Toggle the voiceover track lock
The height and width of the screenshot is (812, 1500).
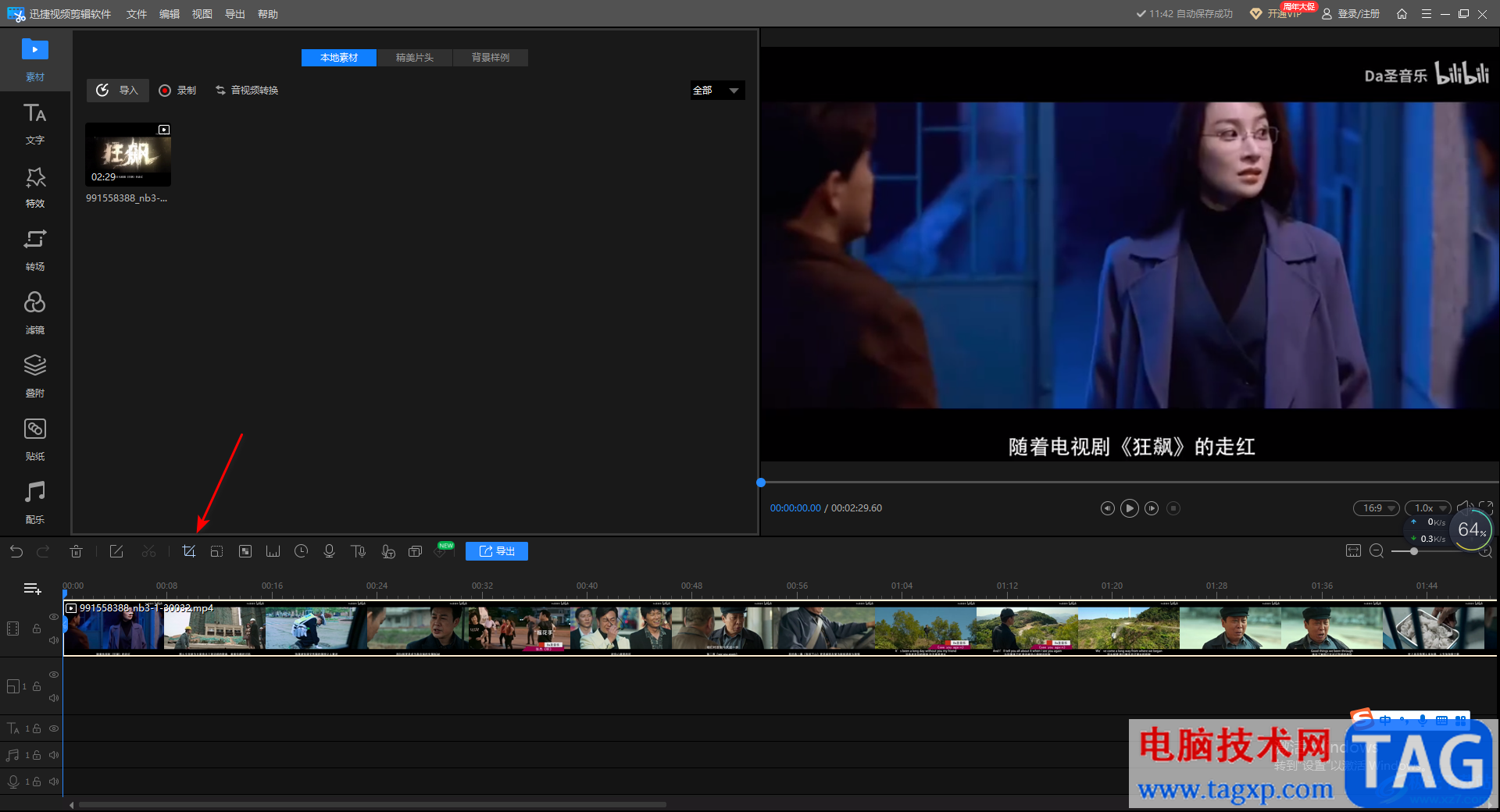click(x=37, y=782)
